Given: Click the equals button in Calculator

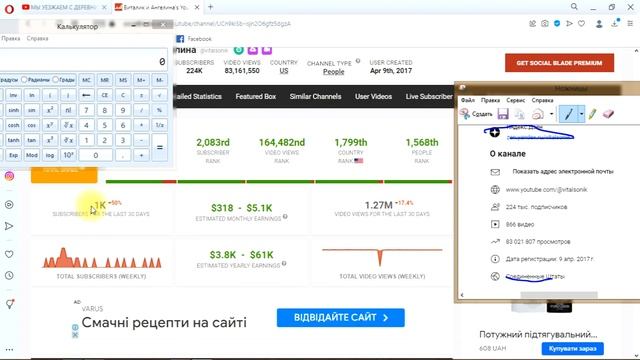Looking at the screenshot, I should coord(160,147).
